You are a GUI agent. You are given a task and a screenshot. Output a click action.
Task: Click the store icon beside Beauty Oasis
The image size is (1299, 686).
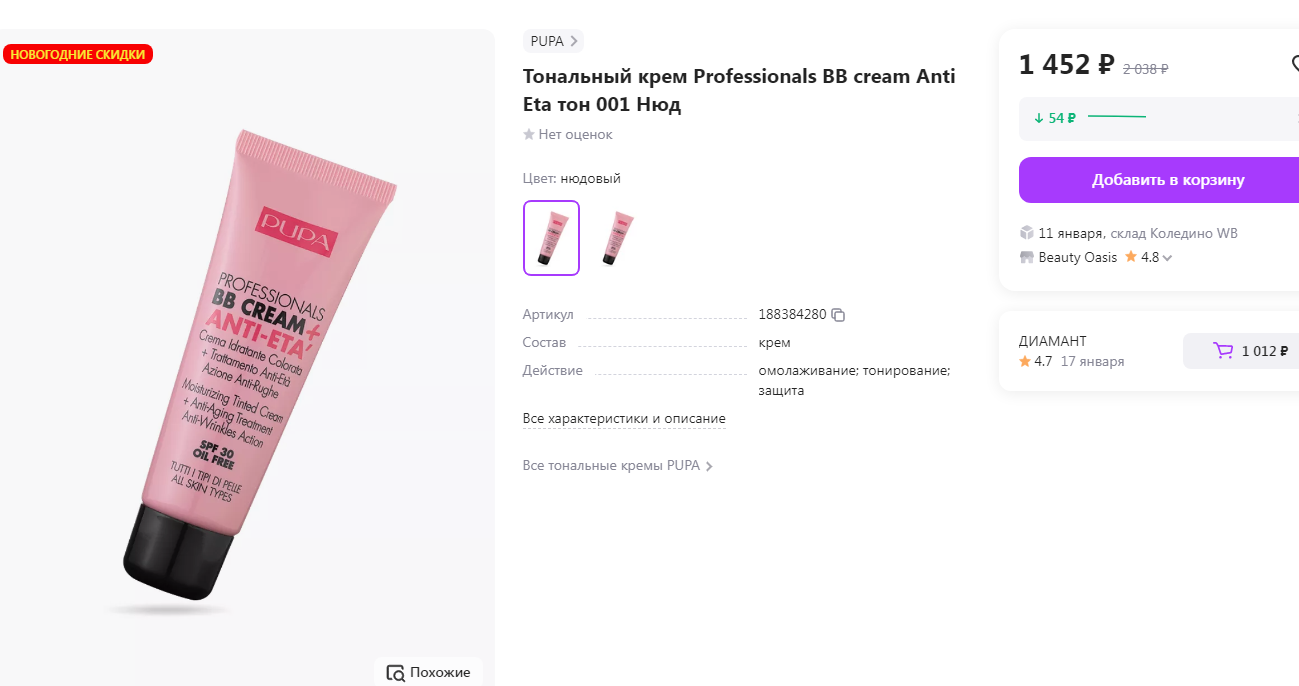click(x=1027, y=256)
